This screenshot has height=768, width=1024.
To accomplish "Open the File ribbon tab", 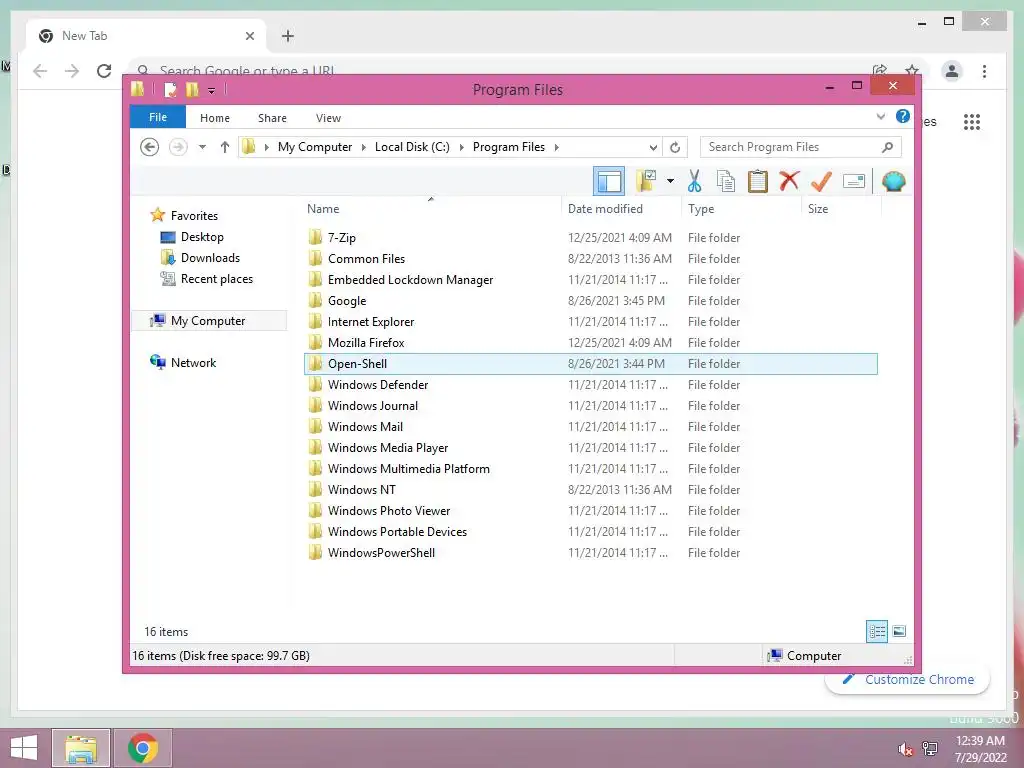I will [x=158, y=118].
